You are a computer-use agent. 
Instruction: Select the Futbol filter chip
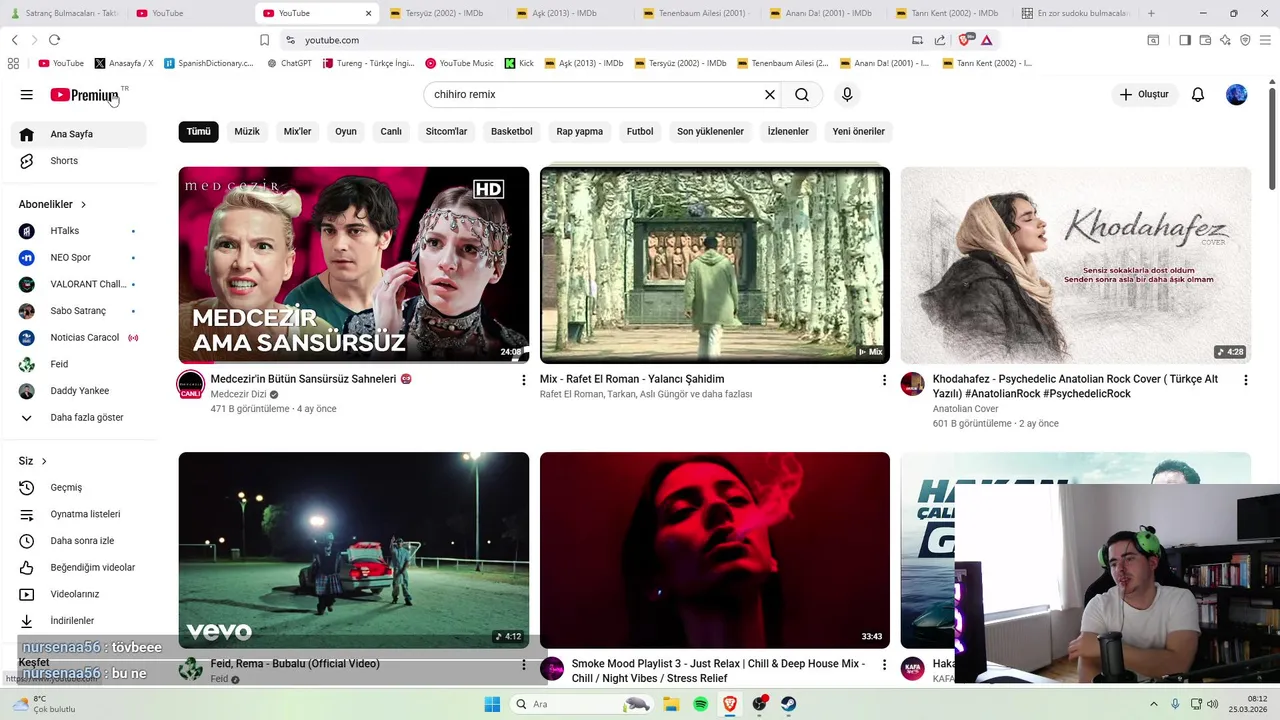tap(640, 131)
